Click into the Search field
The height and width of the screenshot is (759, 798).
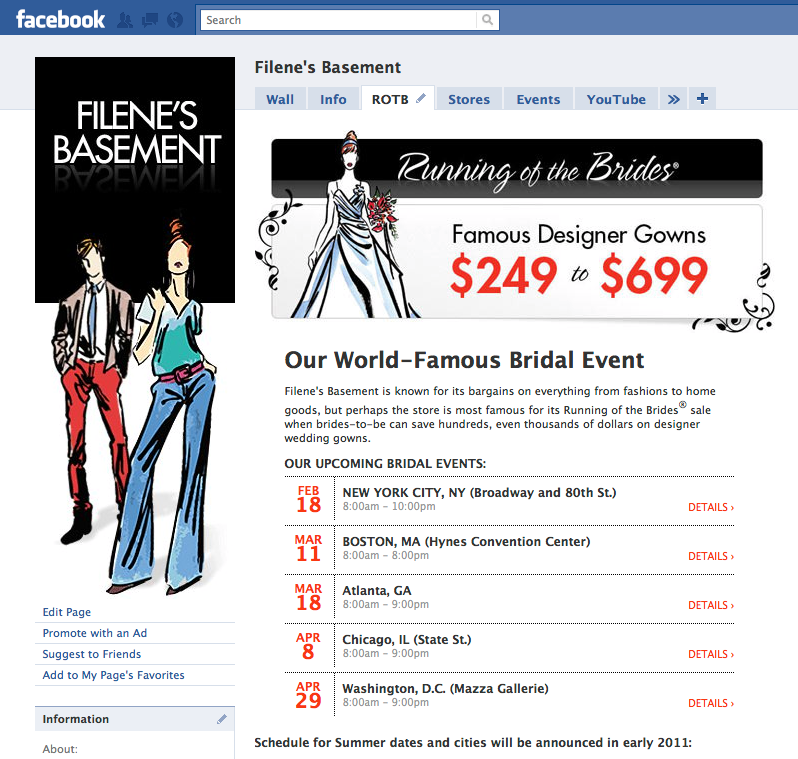(x=338, y=20)
